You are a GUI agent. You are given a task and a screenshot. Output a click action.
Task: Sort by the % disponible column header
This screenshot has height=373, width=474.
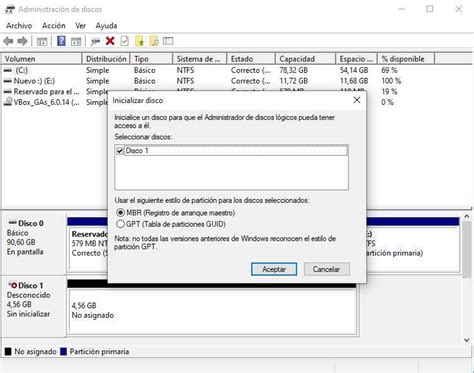406,59
